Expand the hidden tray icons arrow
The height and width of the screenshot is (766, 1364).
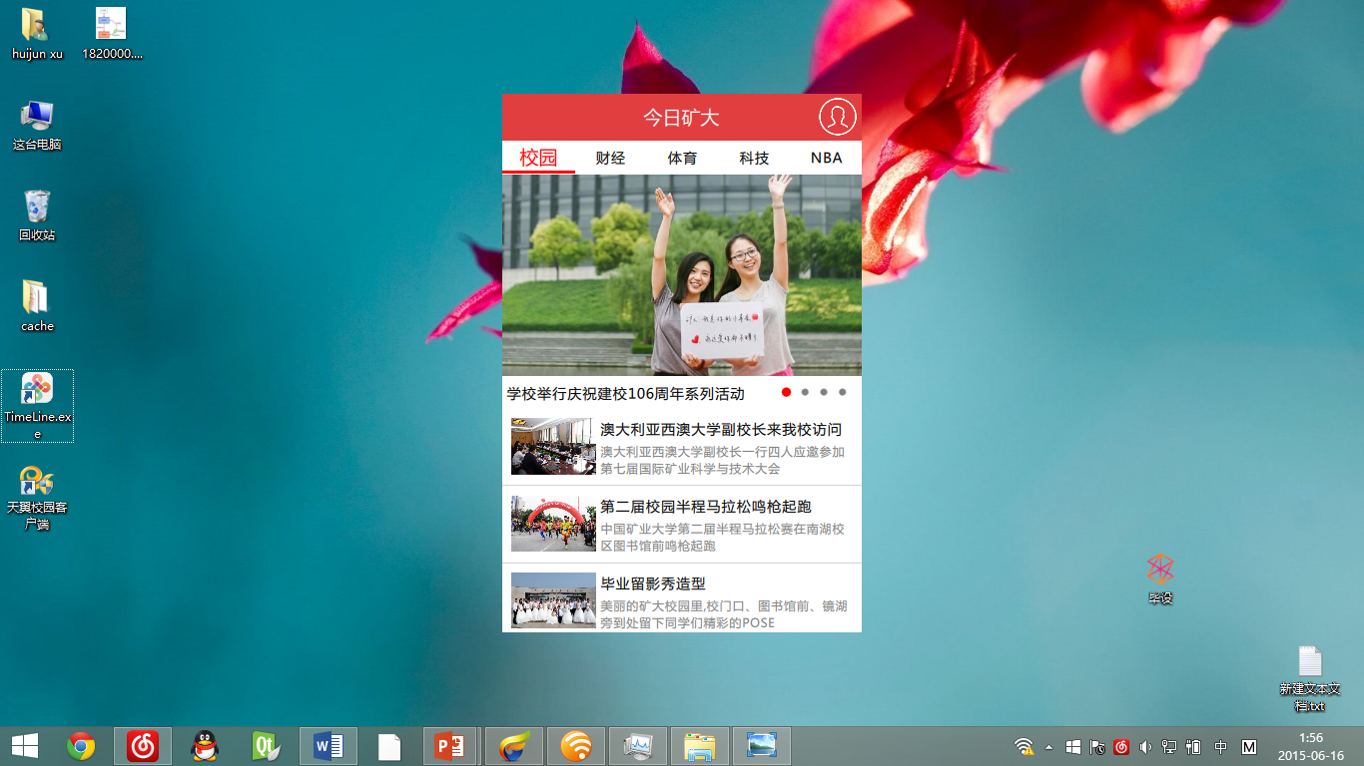(x=1049, y=747)
